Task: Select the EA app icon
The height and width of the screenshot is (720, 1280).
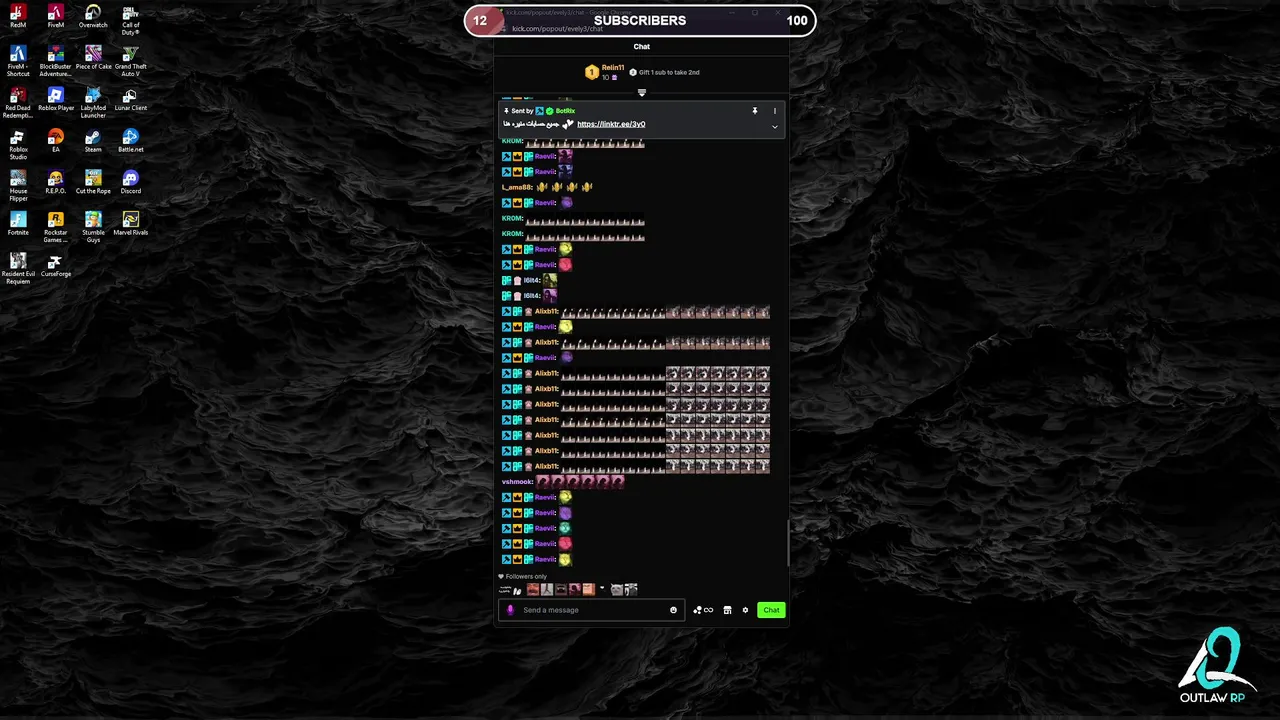Action: pyautogui.click(x=55, y=141)
